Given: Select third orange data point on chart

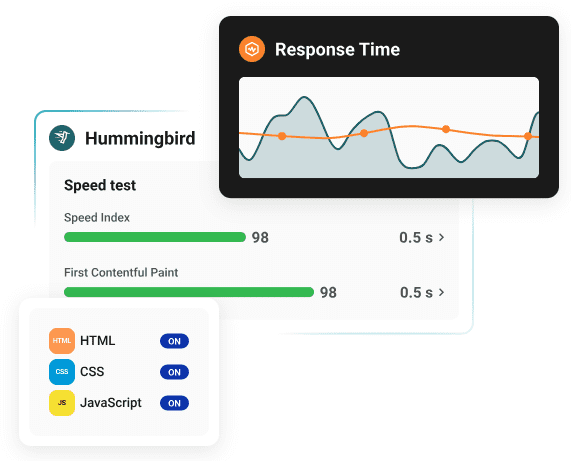Looking at the screenshot, I should (446, 129).
